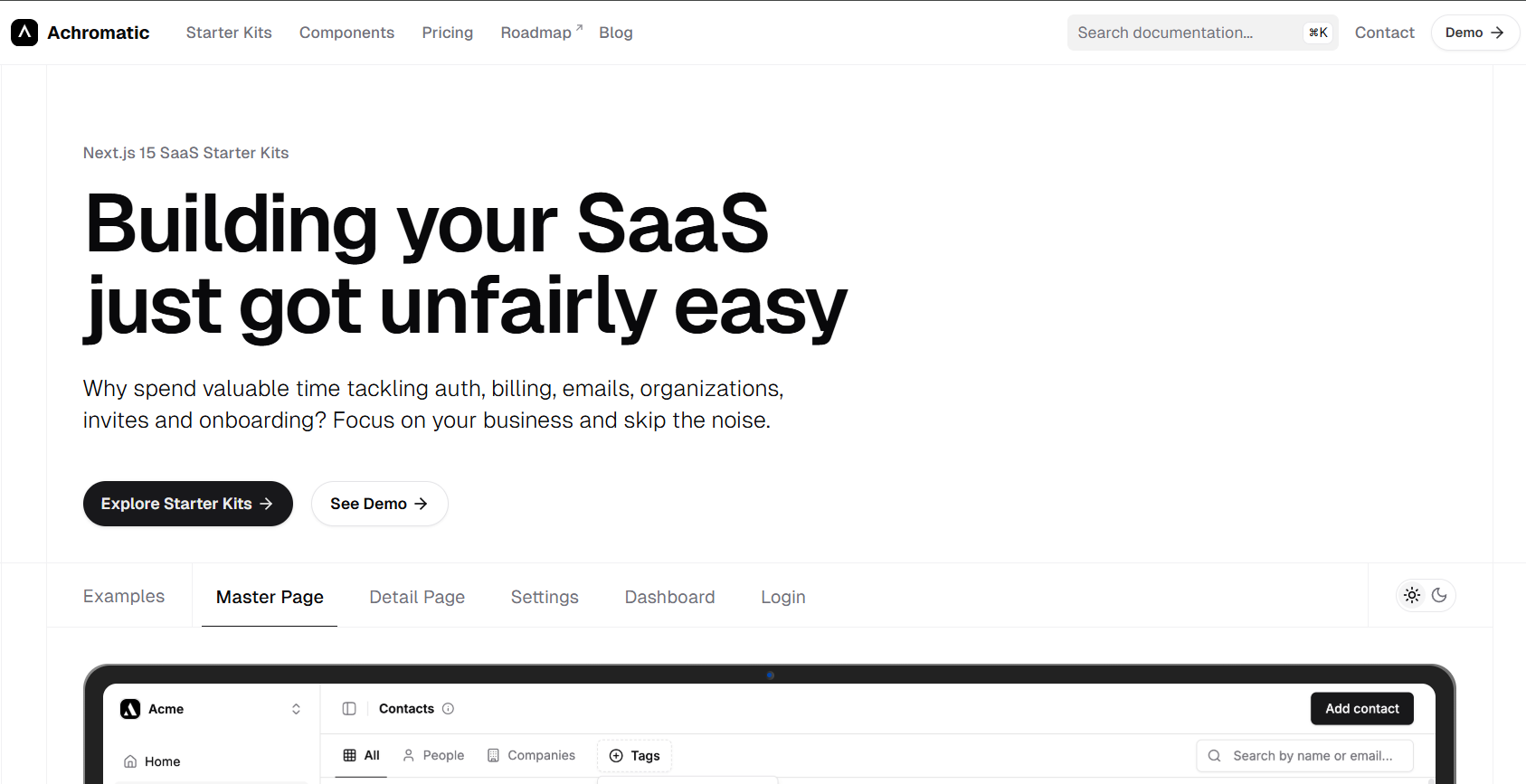Select the All contacts filter tab

(x=361, y=756)
